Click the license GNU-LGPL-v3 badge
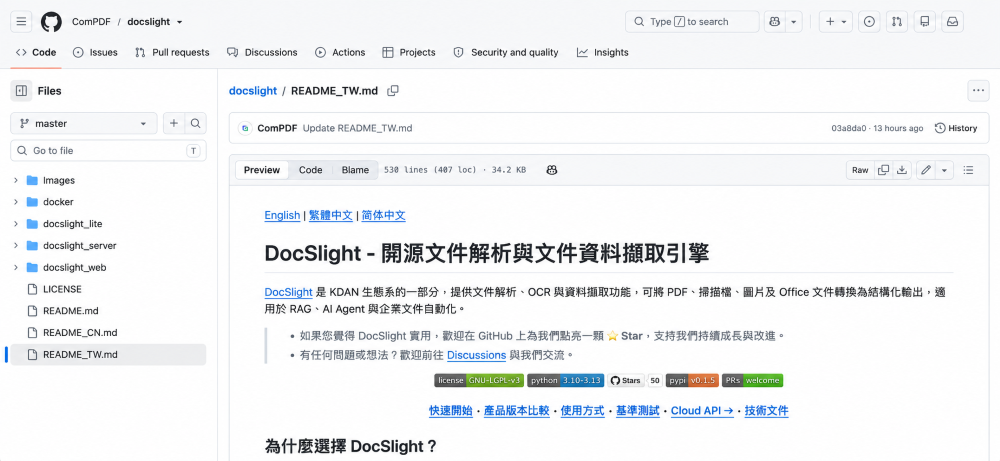 479,381
